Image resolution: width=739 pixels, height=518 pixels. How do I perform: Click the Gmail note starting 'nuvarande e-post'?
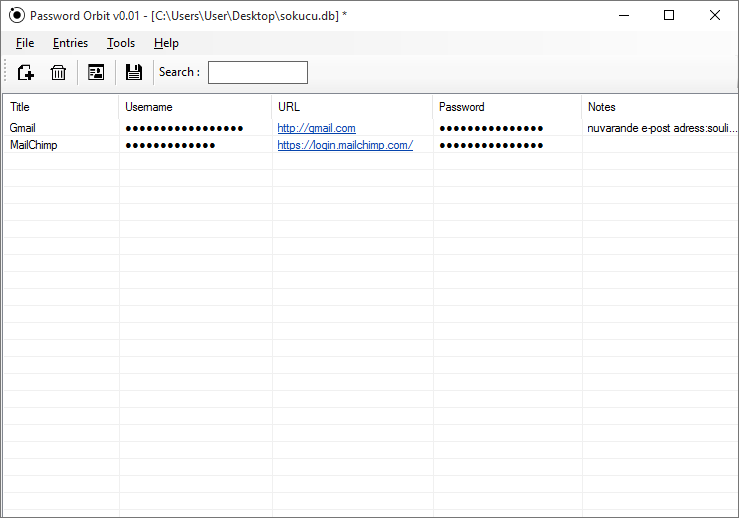(661, 128)
